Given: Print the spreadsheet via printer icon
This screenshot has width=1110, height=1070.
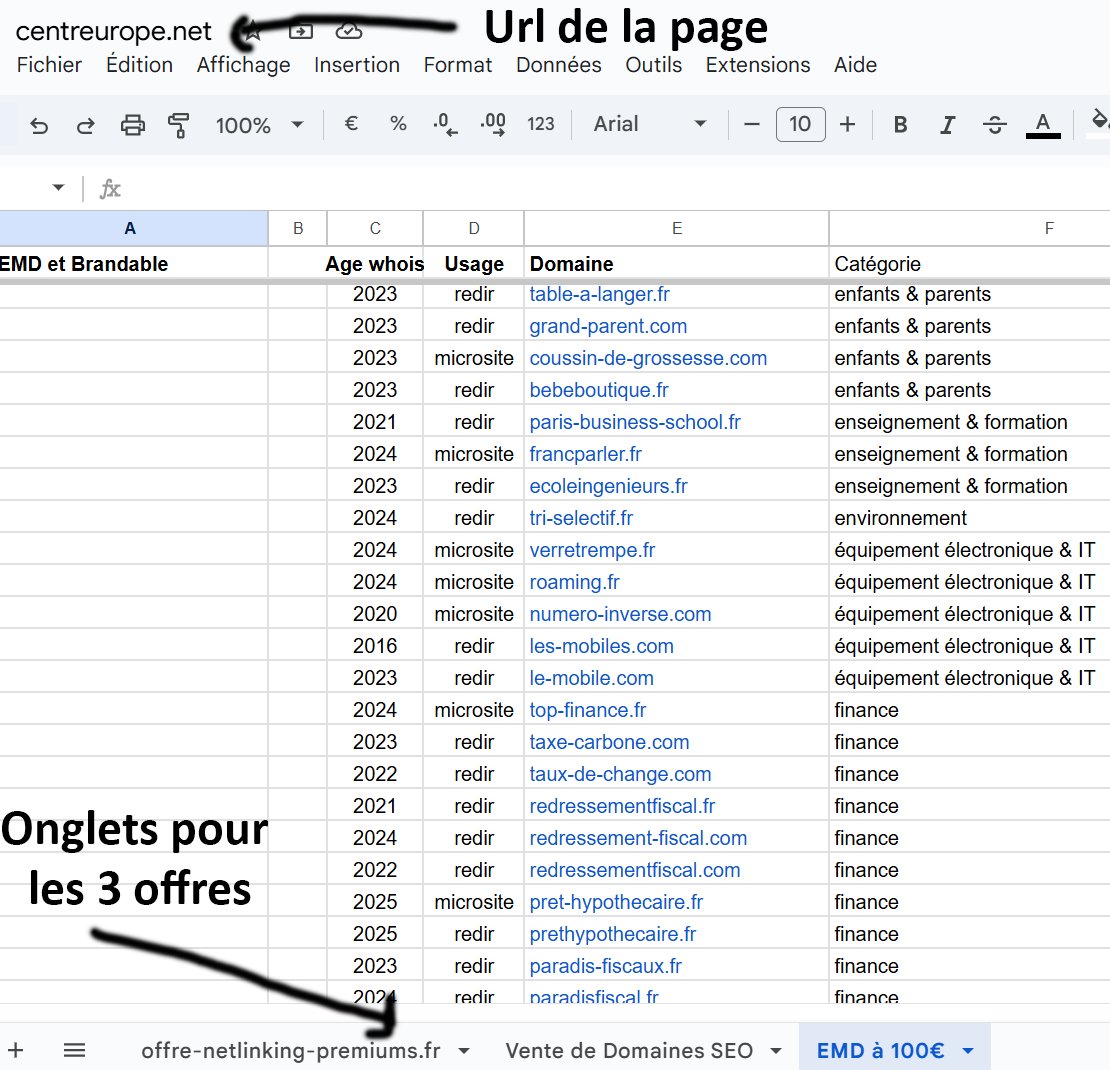Looking at the screenshot, I should coord(132,125).
